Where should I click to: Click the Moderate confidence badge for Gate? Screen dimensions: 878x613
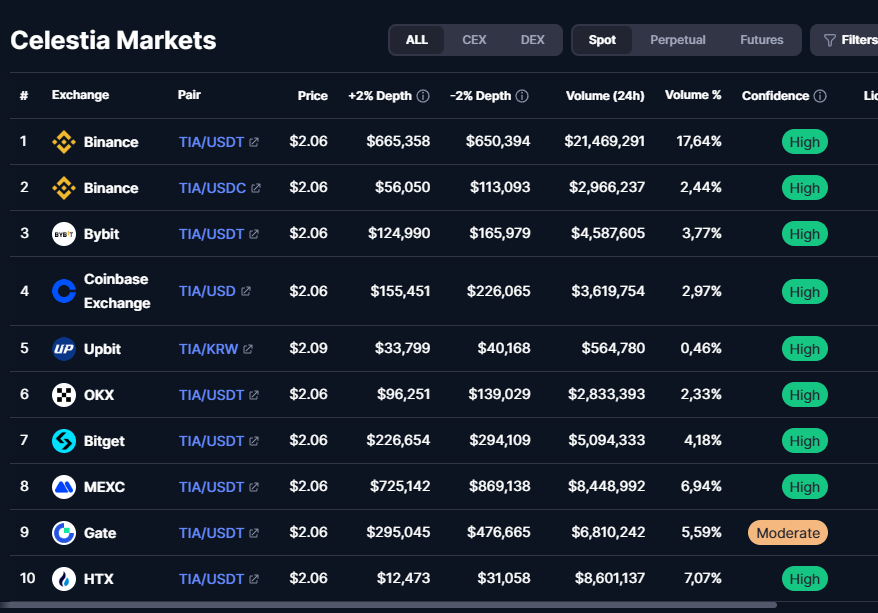click(x=788, y=533)
